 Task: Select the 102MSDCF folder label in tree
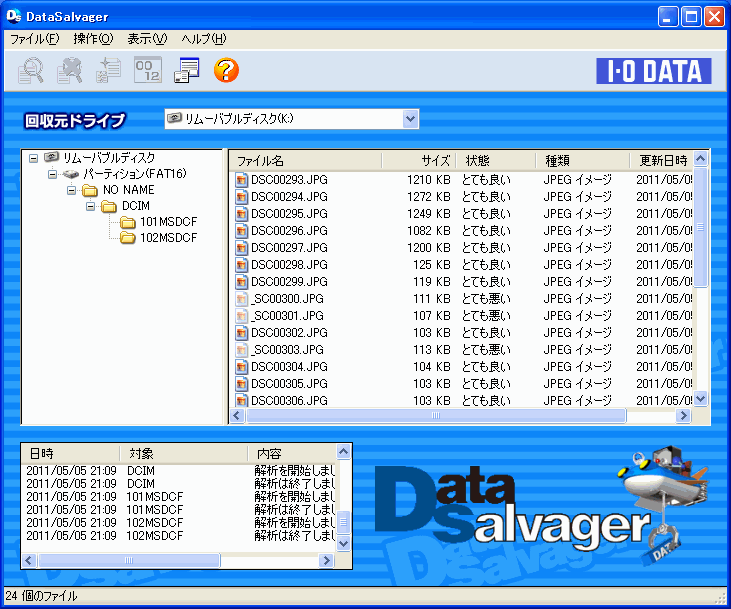[169, 238]
